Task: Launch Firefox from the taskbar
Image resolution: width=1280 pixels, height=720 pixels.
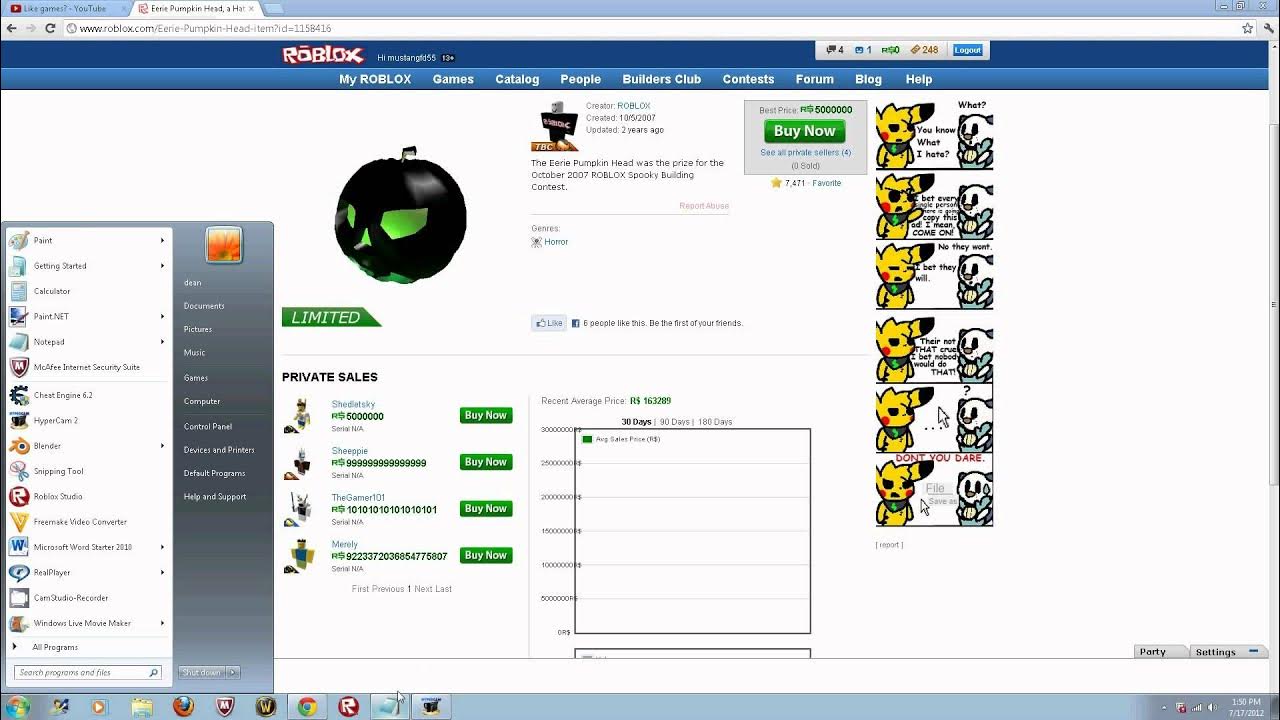Action: pyautogui.click(x=185, y=707)
